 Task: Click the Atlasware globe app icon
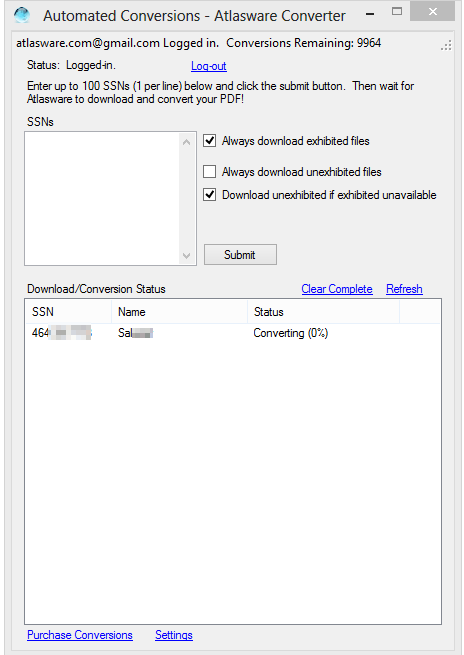pyautogui.click(x=22, y=15)
